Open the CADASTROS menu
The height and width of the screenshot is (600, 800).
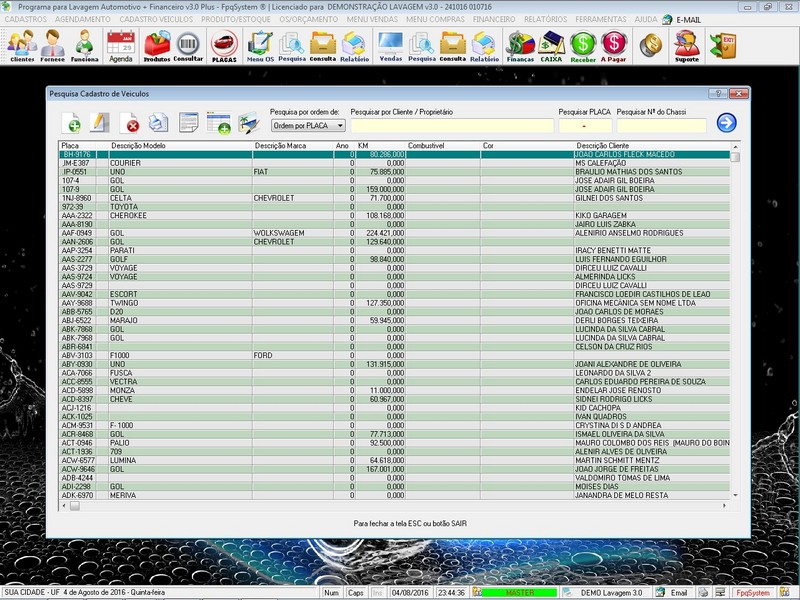(26, 19)
